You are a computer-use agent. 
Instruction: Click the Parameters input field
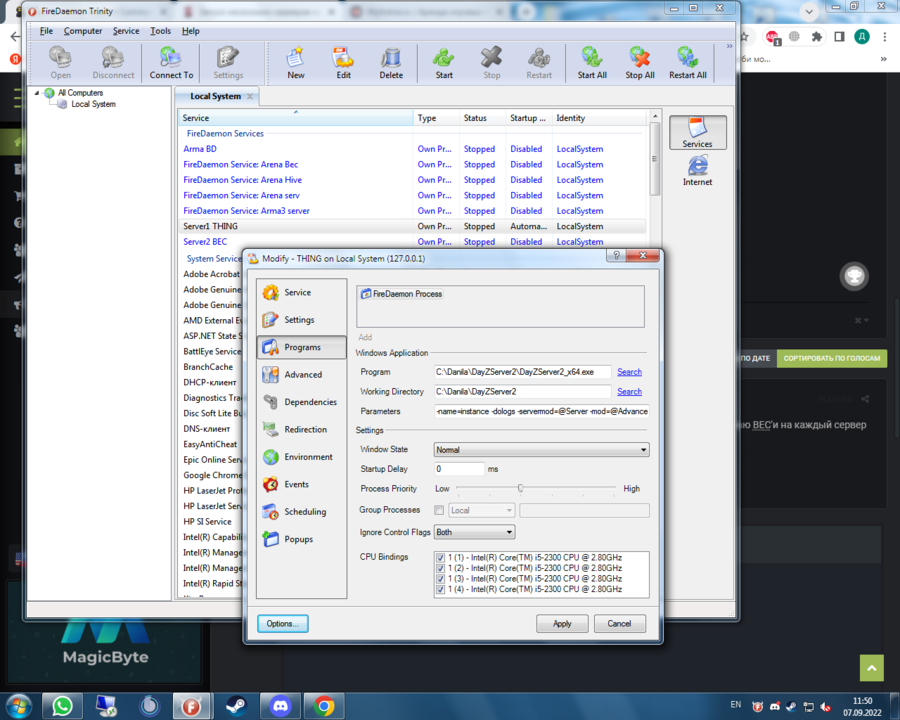(x=542, y=411)
